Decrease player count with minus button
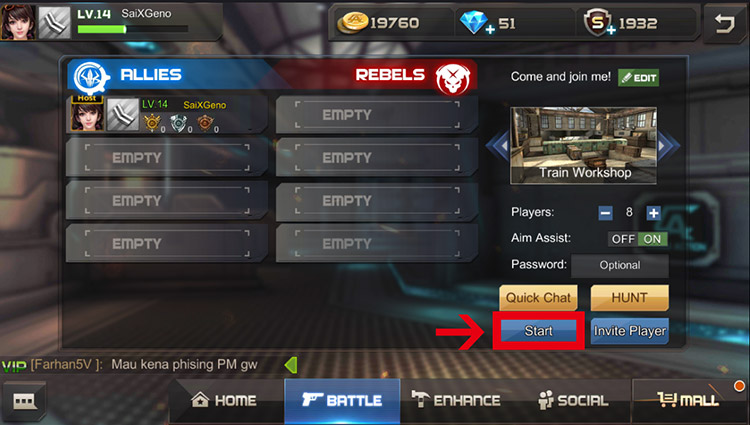Screen dimensions: 750x425 [x=606, y=213]
